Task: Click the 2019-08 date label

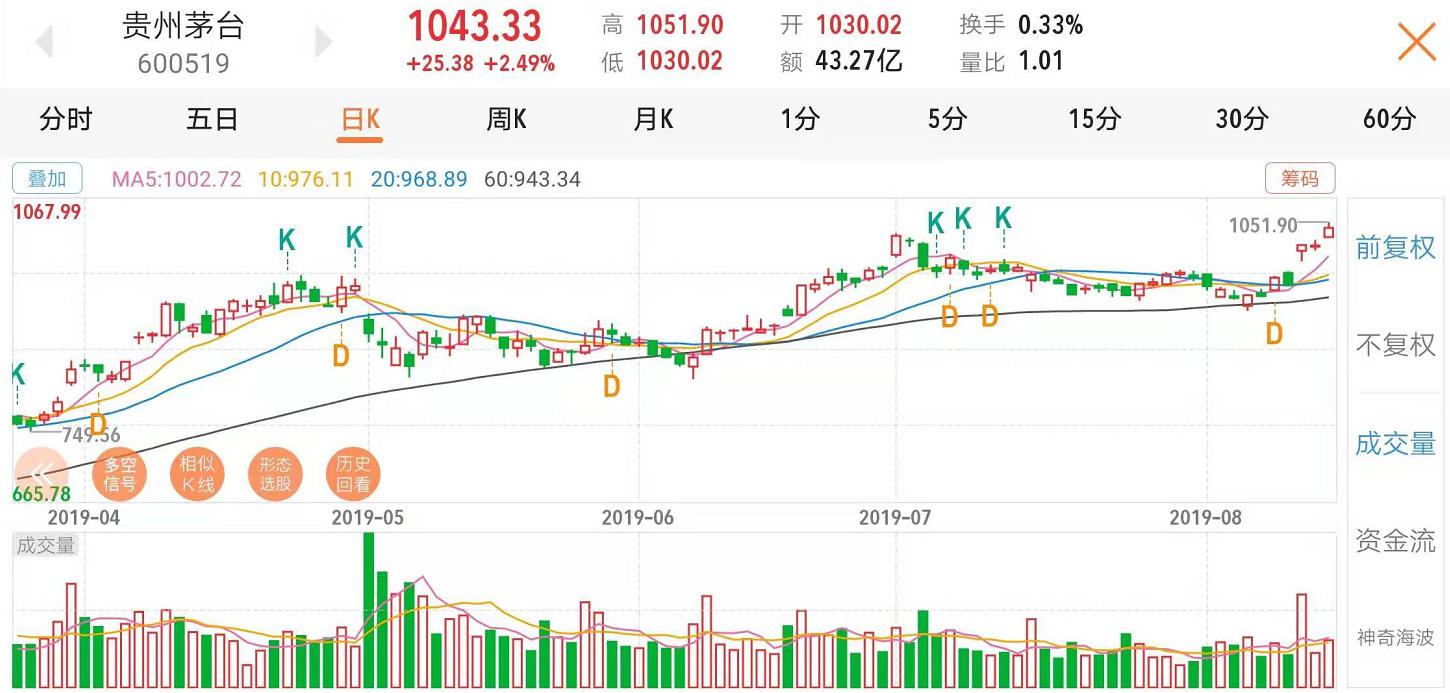Action: [x=1205, y=517]
